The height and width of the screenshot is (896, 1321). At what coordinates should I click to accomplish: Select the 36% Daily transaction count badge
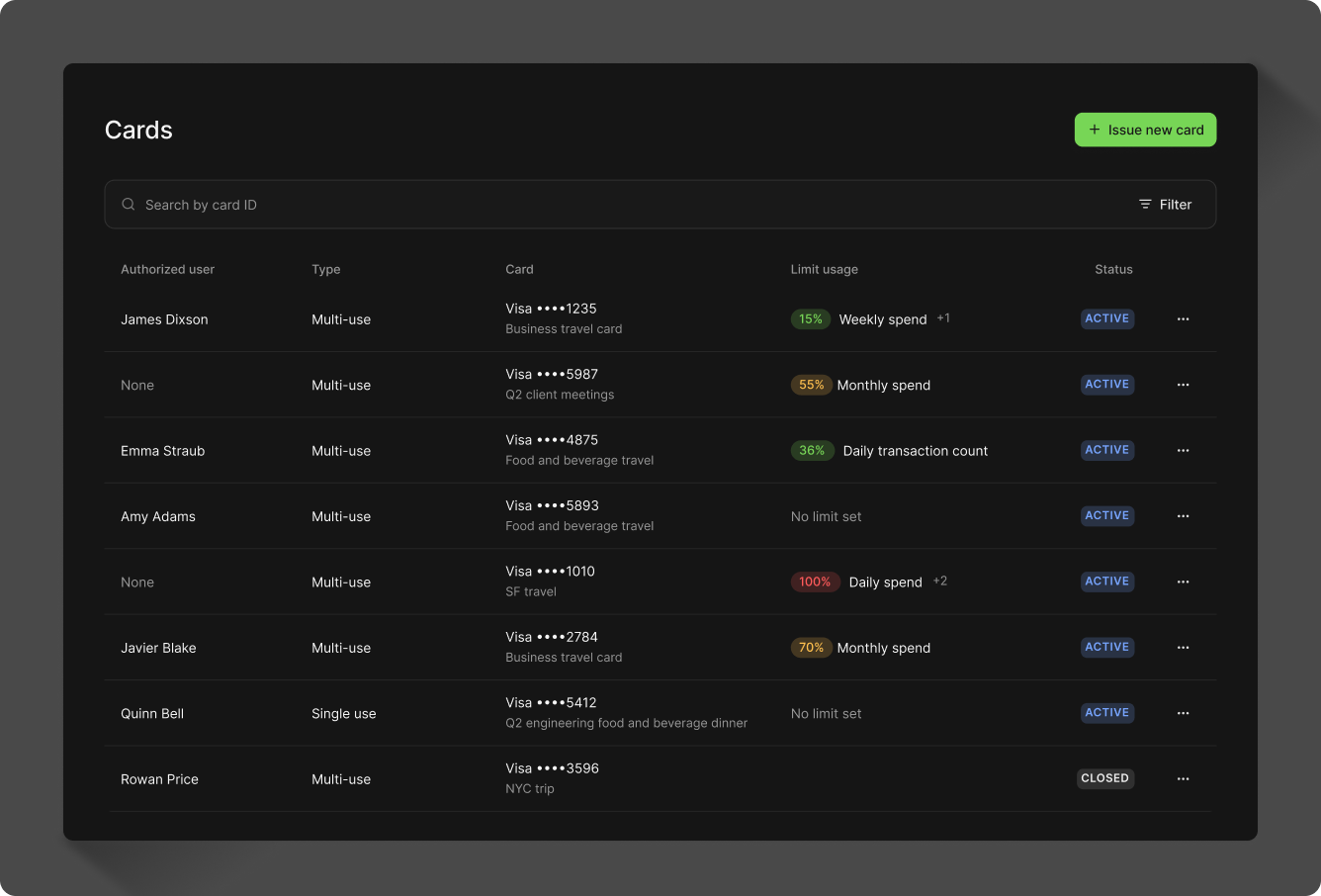812,451
